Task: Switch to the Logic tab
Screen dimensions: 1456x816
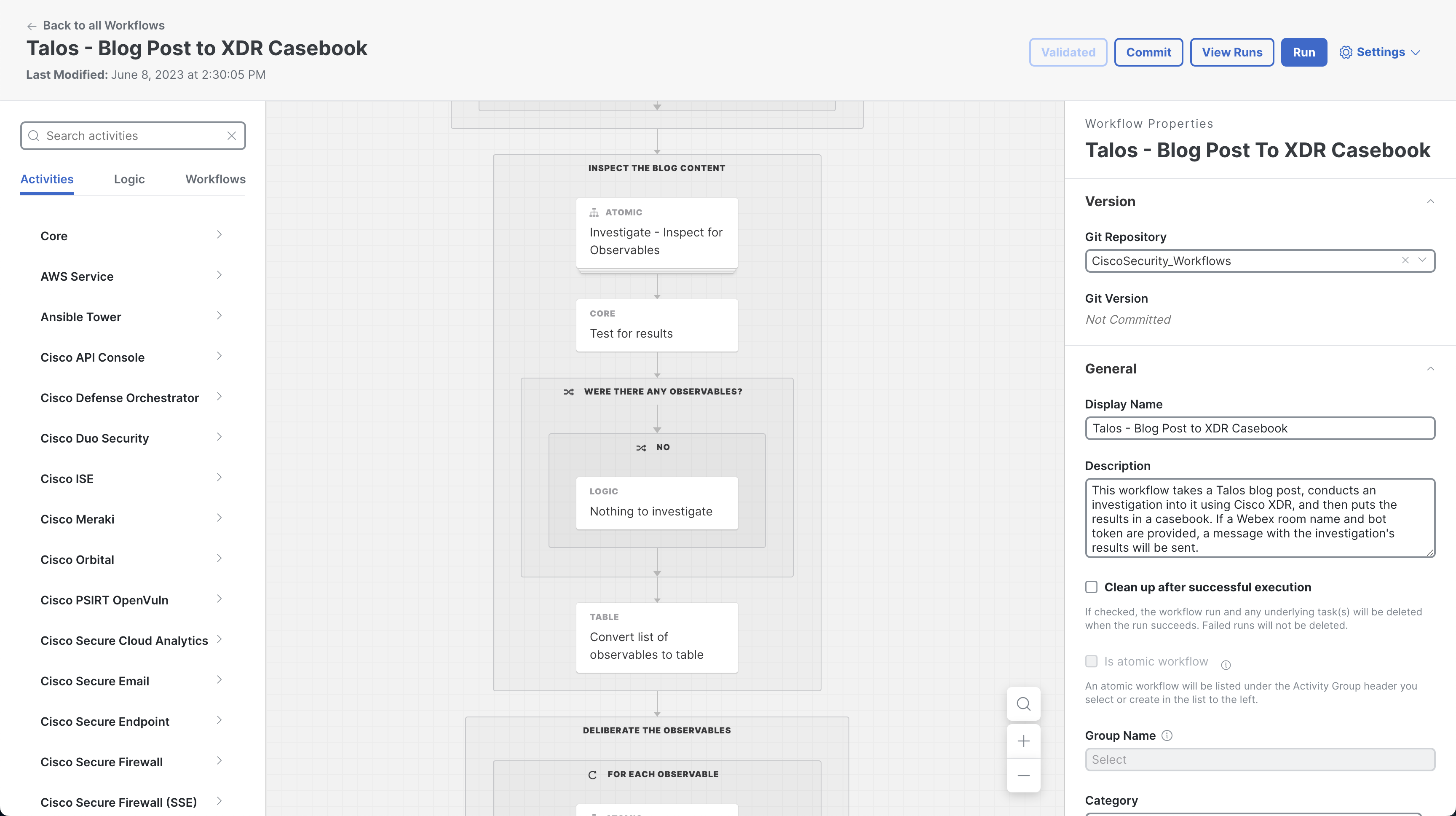Action: [x=129, y=179]
